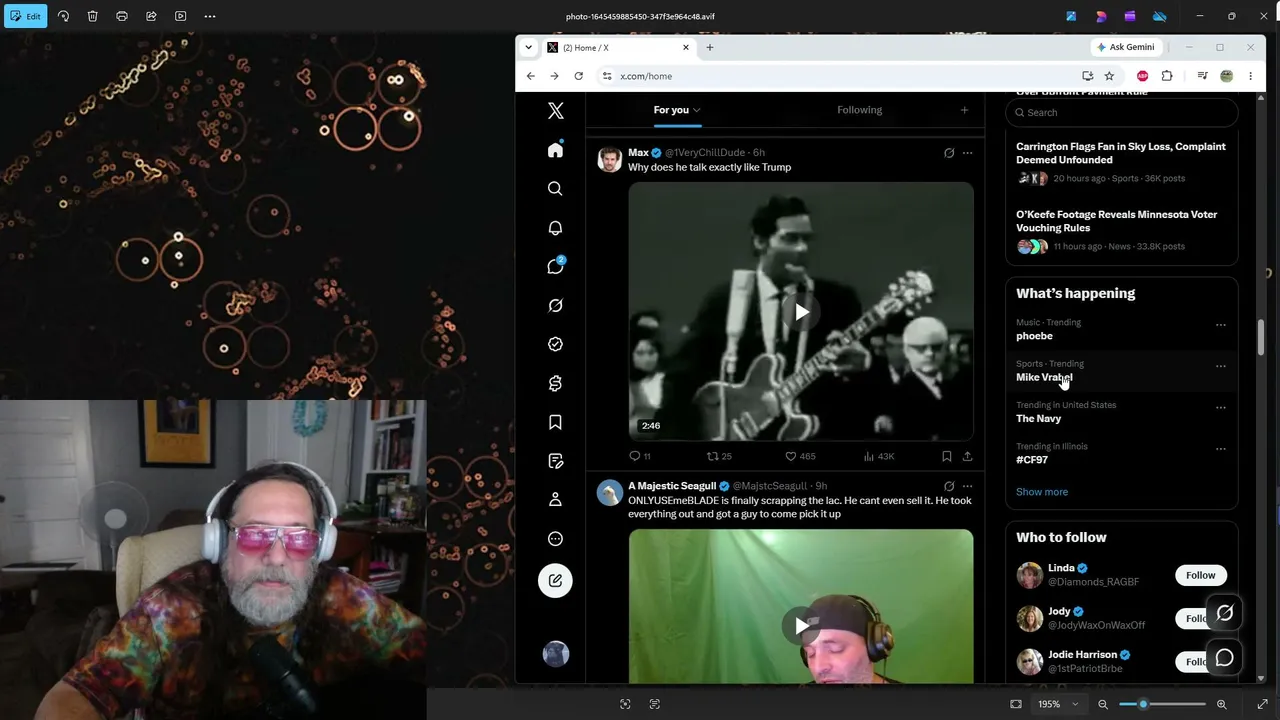Print the photo from Photos toolbar
Screen dimensions: 1280x720
click(122, 16)
